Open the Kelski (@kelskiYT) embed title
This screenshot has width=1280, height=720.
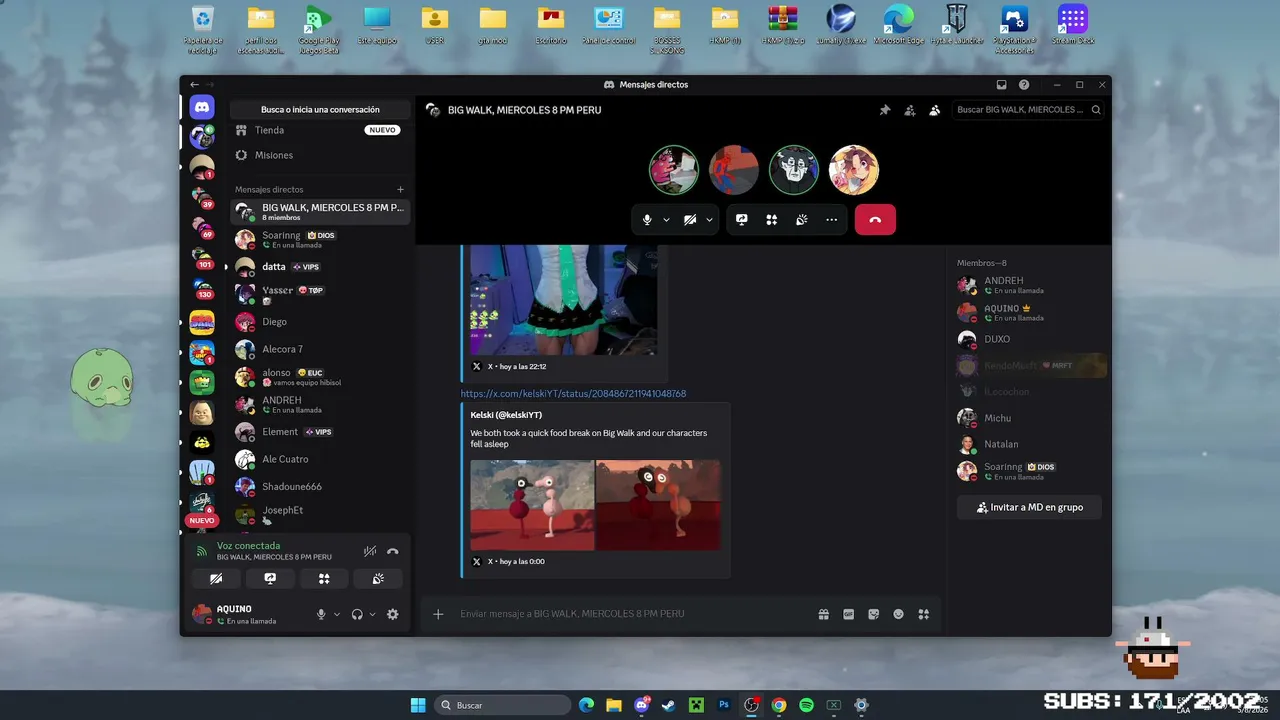(x=506, y=415)
